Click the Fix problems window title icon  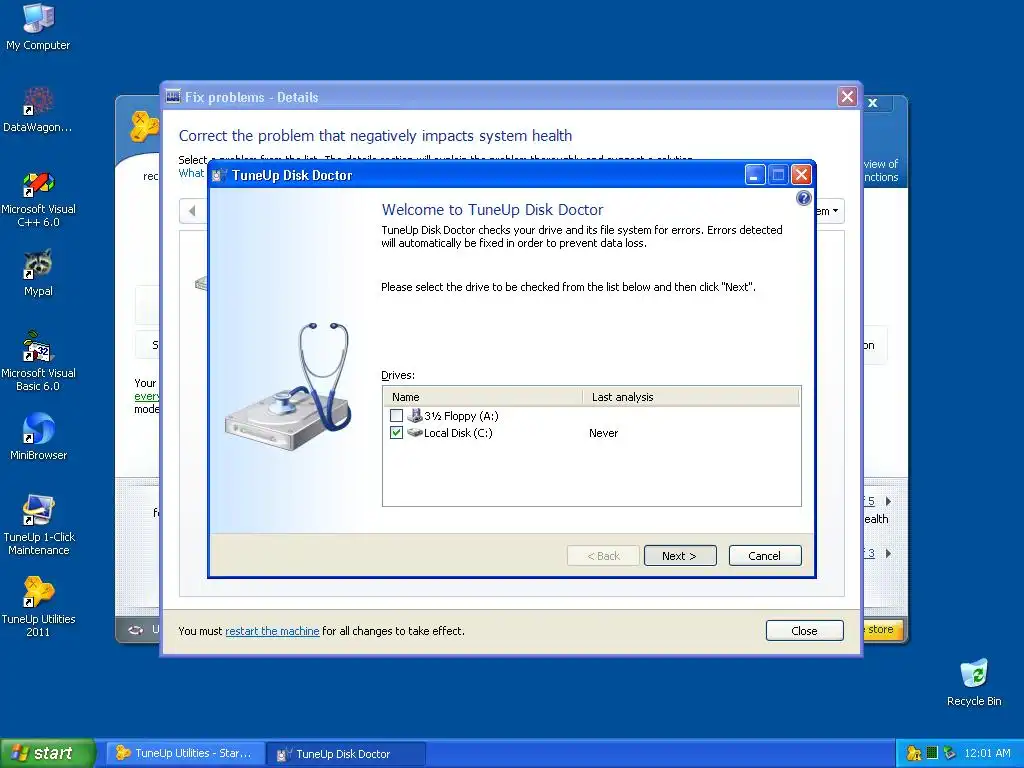click(172, 97)
